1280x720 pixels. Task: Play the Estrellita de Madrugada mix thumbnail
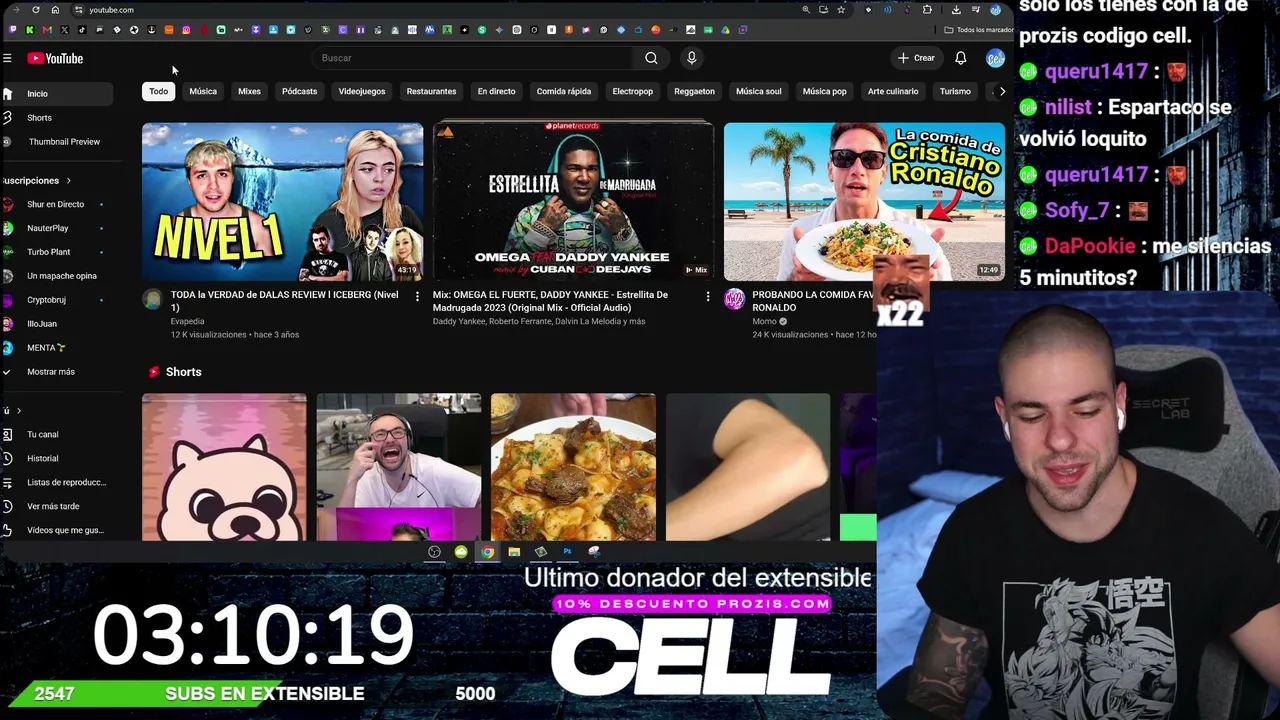click(573, 202)
